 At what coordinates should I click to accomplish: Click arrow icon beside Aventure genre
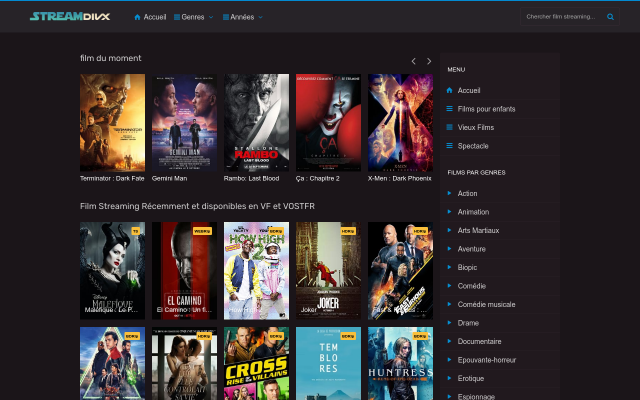point(449,249)
